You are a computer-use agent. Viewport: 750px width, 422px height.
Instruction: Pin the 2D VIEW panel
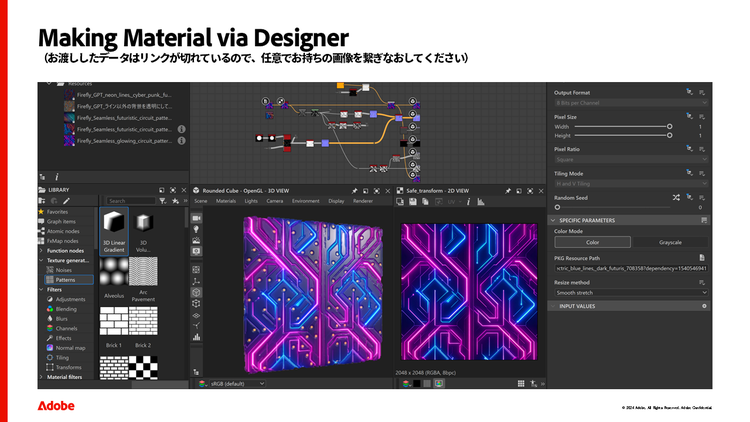[507, 191]
